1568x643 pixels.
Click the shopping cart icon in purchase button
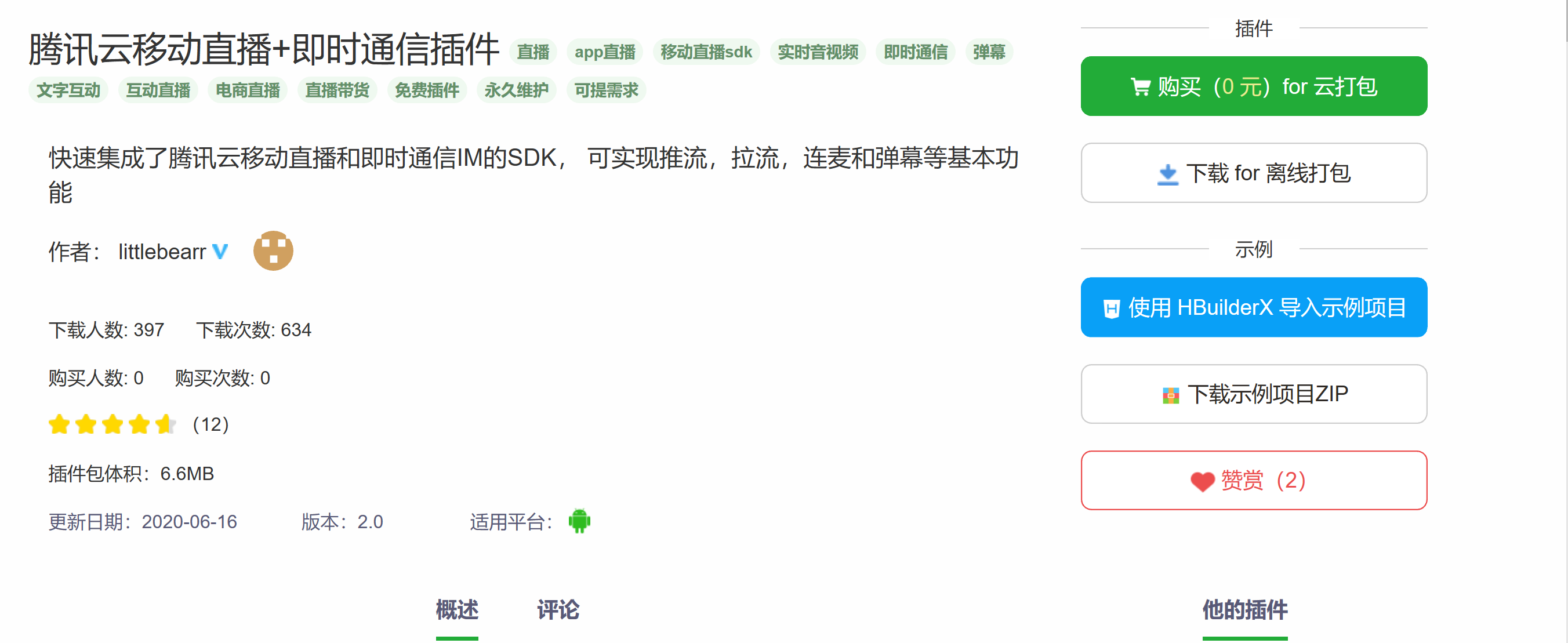click(1140, 87)
